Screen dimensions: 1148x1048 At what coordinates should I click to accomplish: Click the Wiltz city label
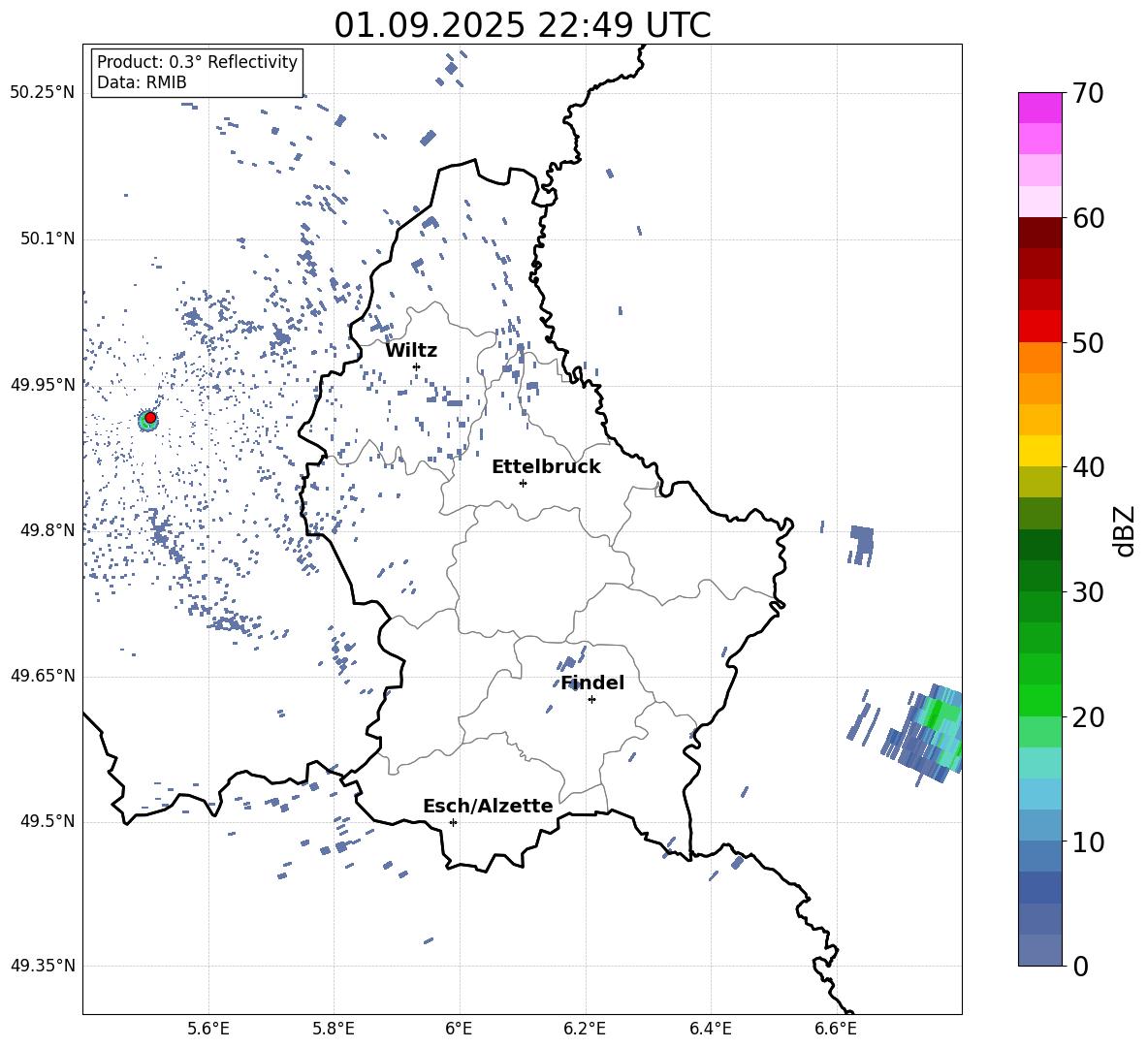point(411,351)
